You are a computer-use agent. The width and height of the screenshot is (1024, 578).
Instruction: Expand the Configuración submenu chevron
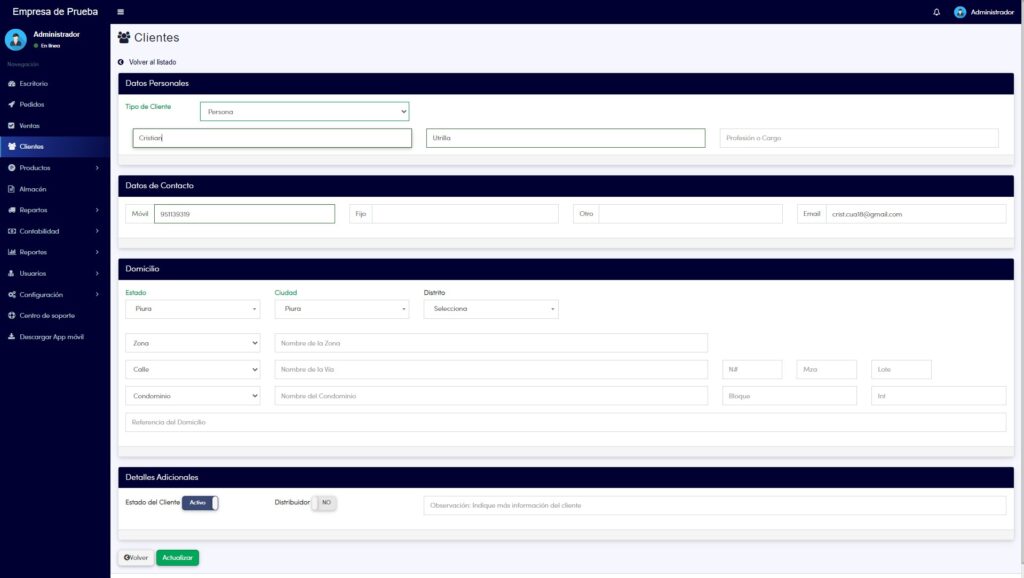97,295
